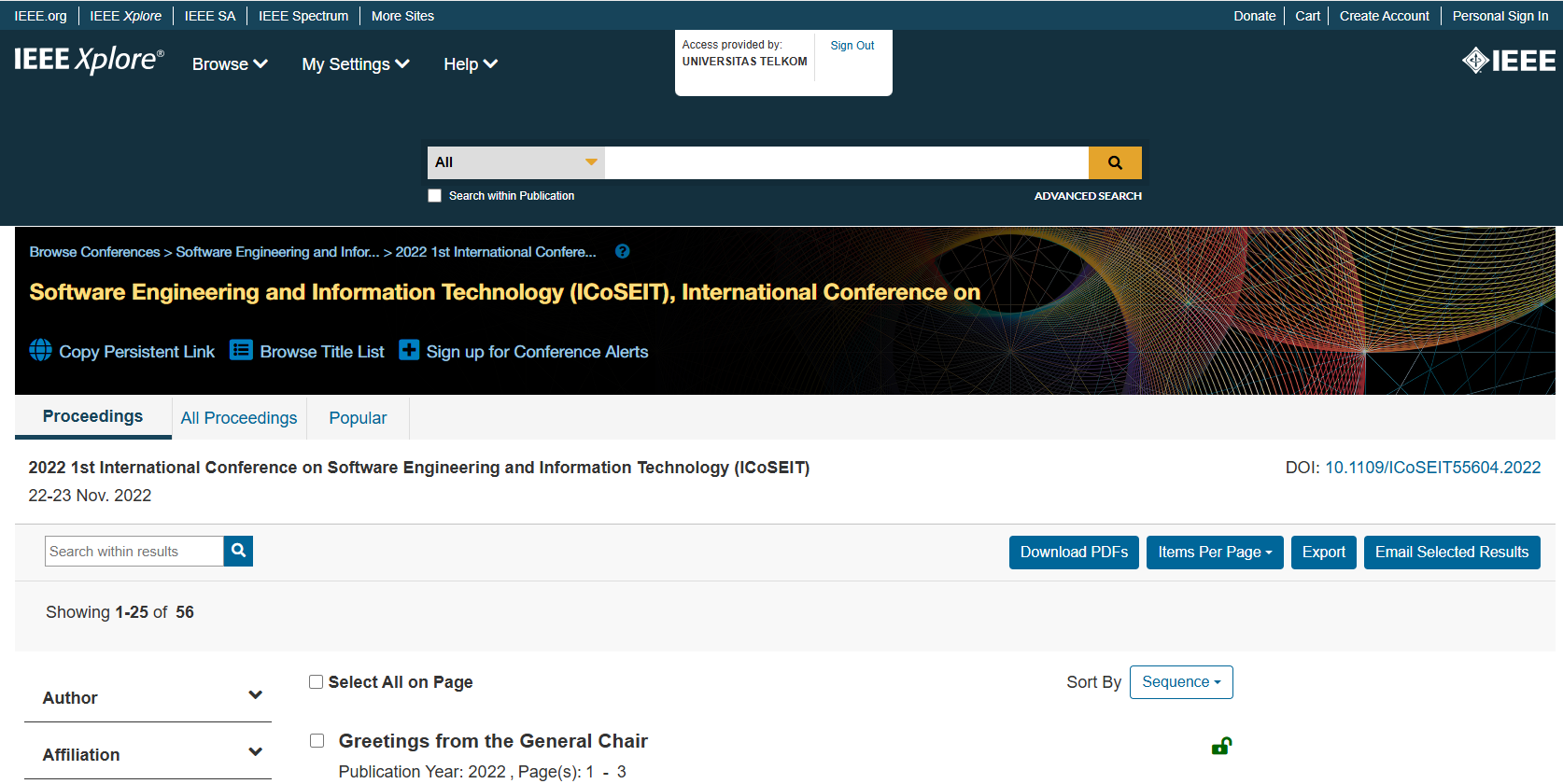Click the Browse Title List icon
Screen dimensions: 1563x784
coord(241,350)
